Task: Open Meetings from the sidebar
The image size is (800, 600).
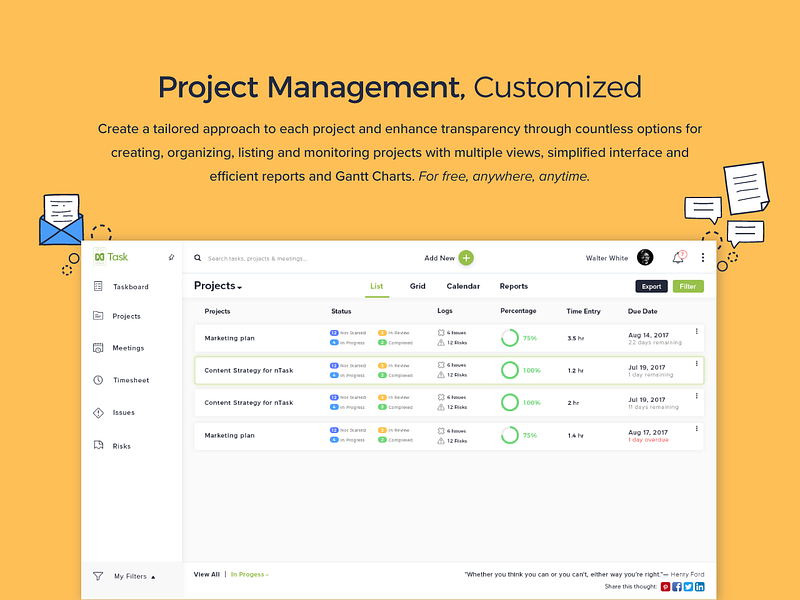Action: [128, 348]
